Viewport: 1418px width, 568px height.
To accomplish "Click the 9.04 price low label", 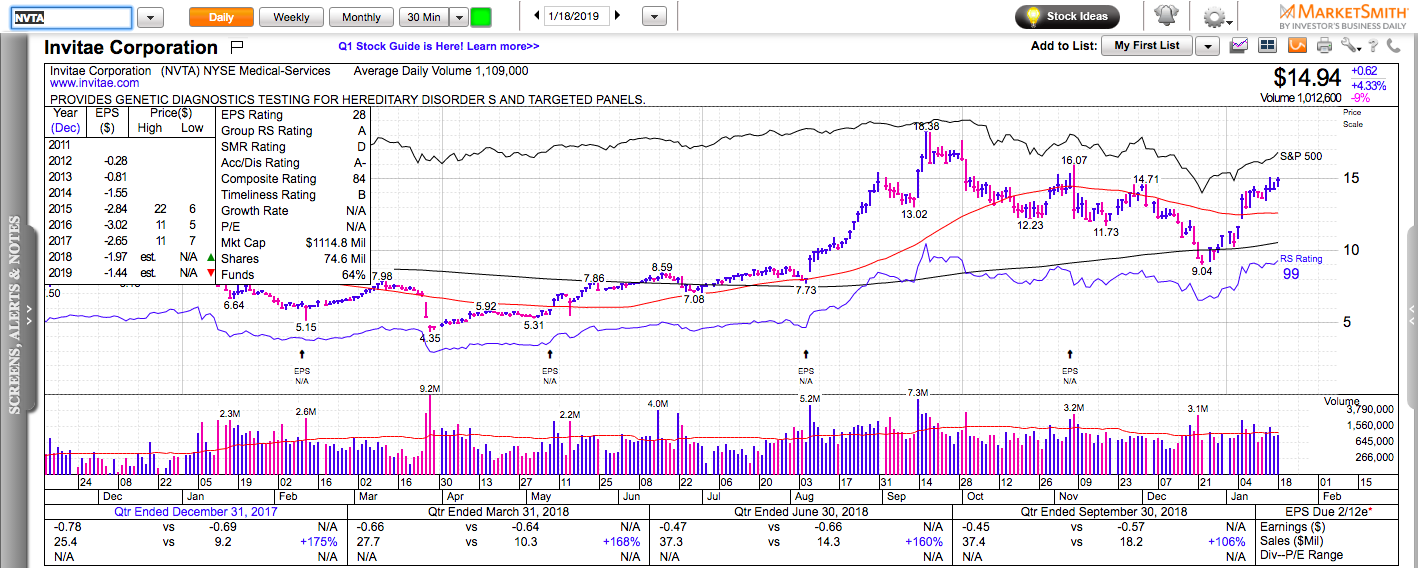I will [1203, 271].
